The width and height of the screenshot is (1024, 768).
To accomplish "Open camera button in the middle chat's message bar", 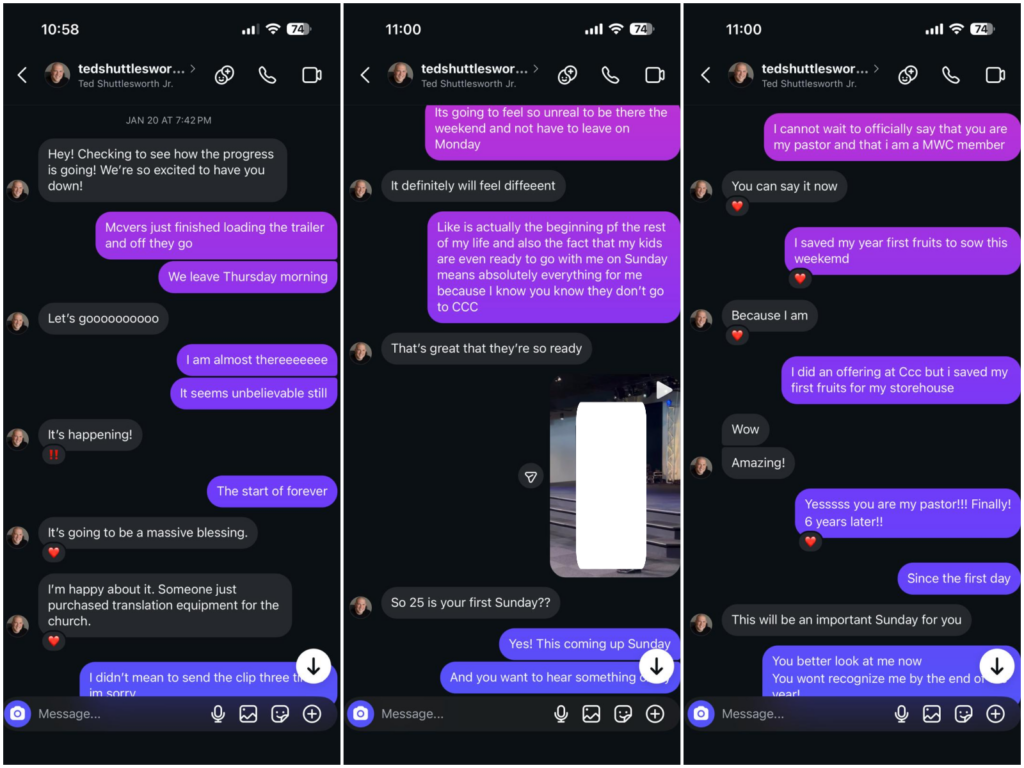I will tap(360, 714).
